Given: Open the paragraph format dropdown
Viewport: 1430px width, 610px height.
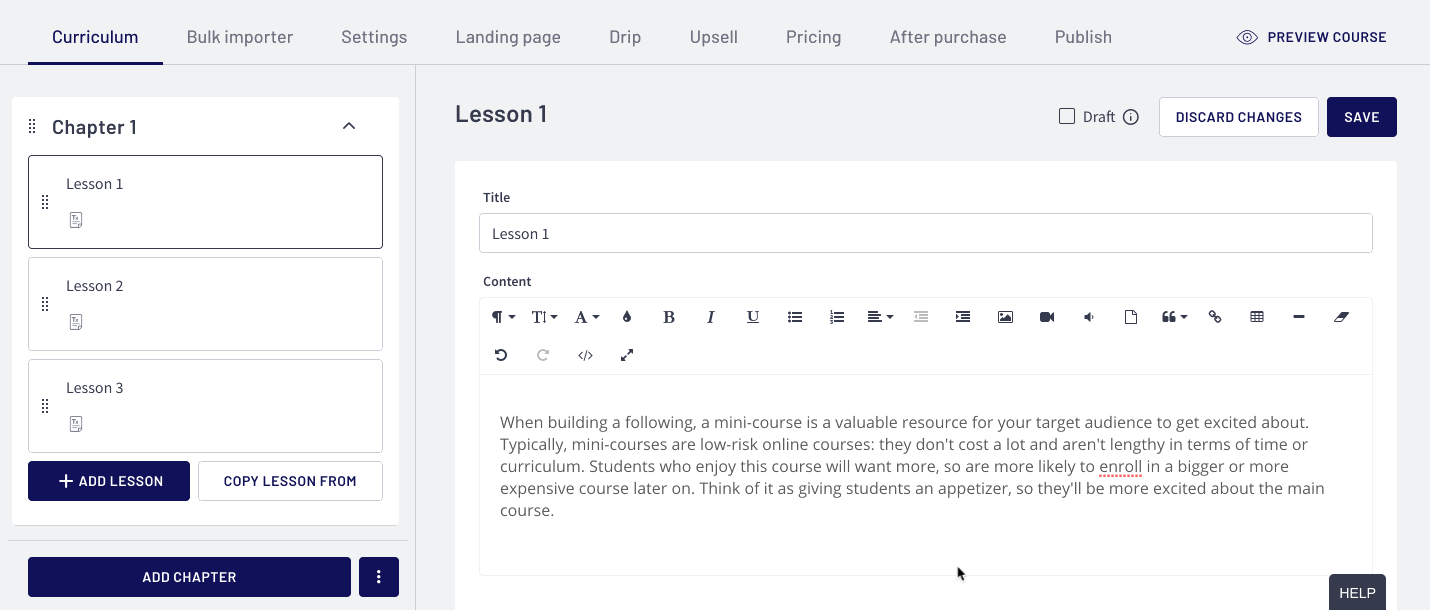Looking at the screenshot, I should 503,317.
